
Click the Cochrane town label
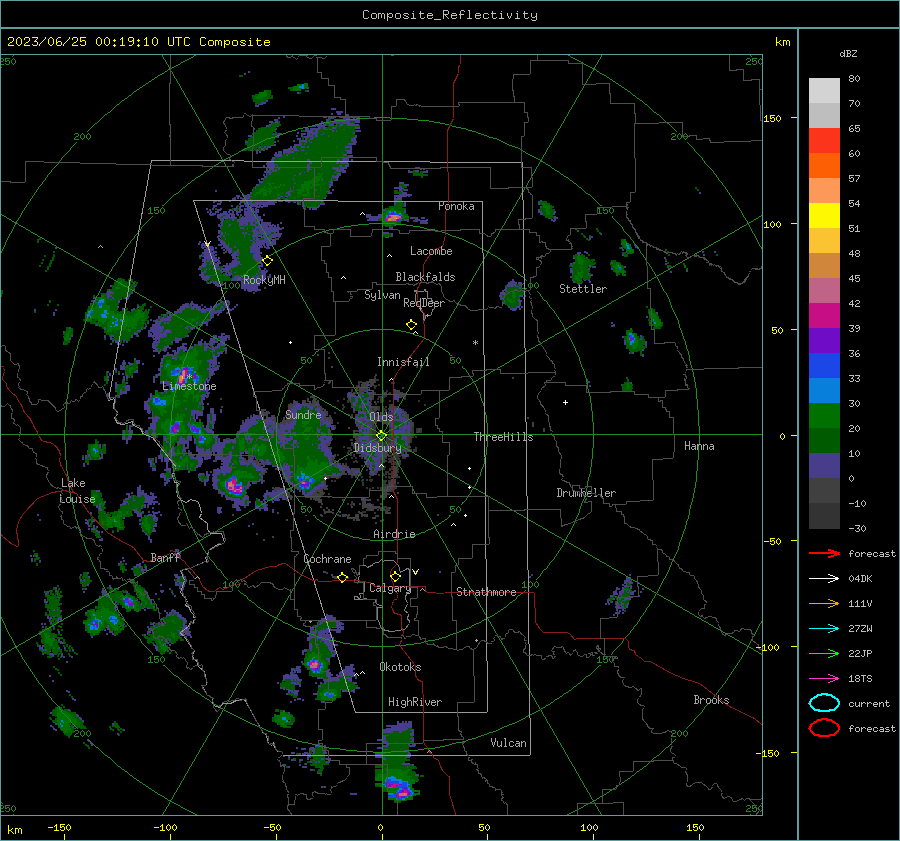[x=327, y=559]
